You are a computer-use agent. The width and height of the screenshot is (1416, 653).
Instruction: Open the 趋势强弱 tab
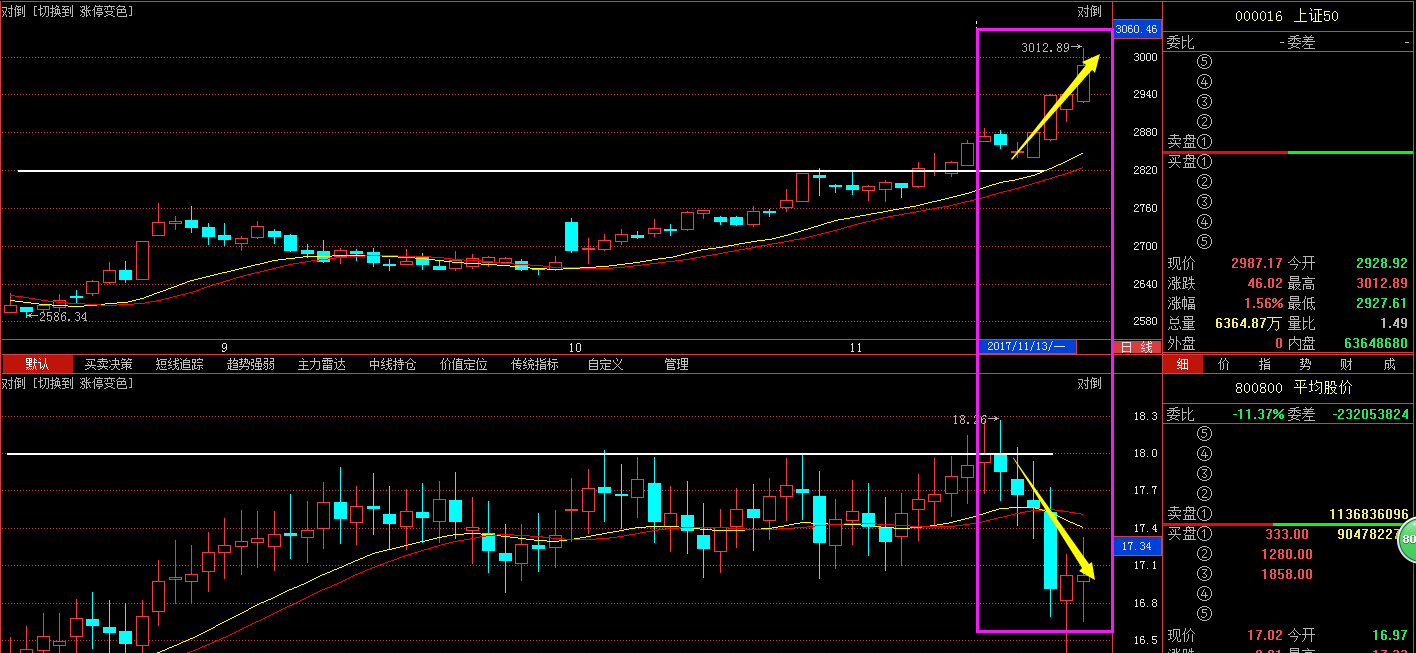pyautogui.click(x=250, y=364)
